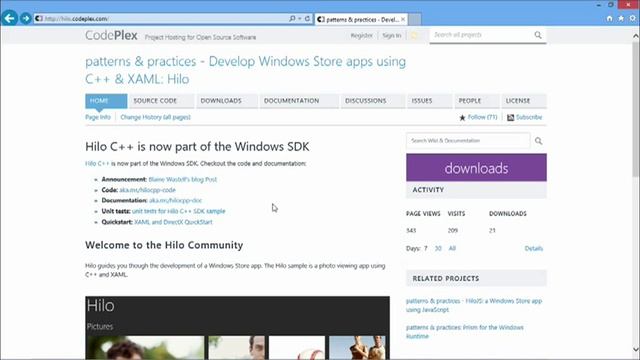Open HiloJS Windows Store app related project
Image resolution: width=640 pixels, height=360 pixels.
[474, 305]
